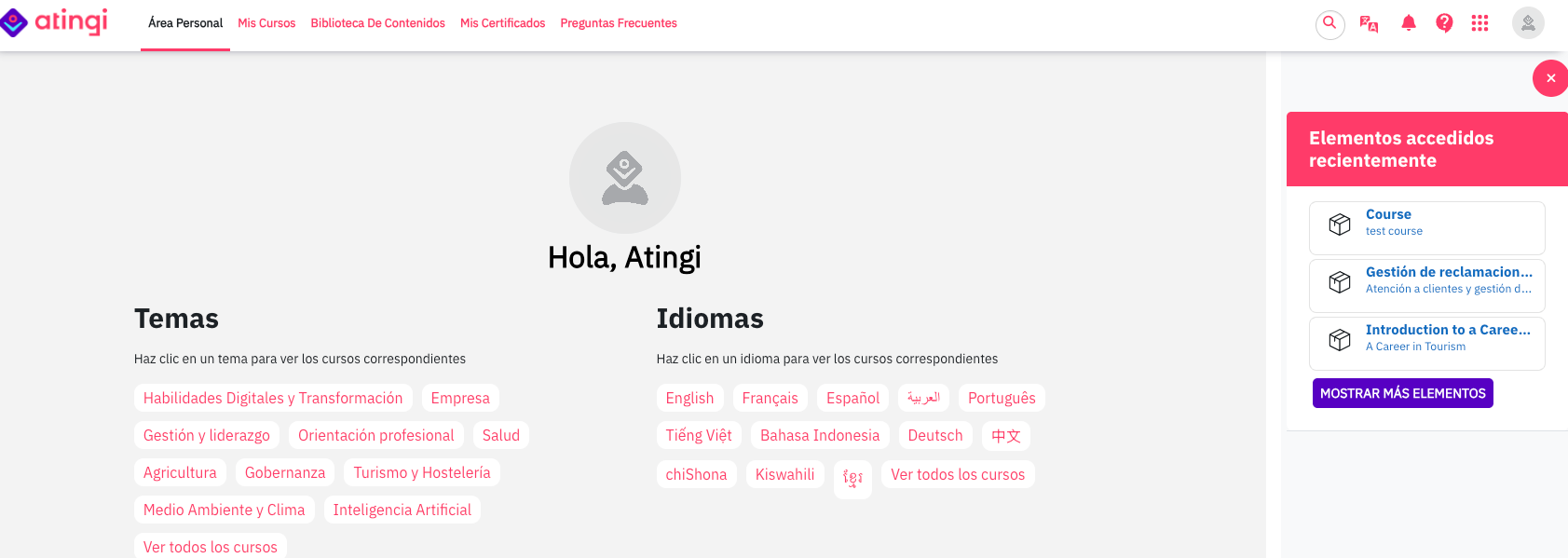Click the Hola, Atingi greeting
The width and height of the screenshot is (1568, 558).
point(624,257)
